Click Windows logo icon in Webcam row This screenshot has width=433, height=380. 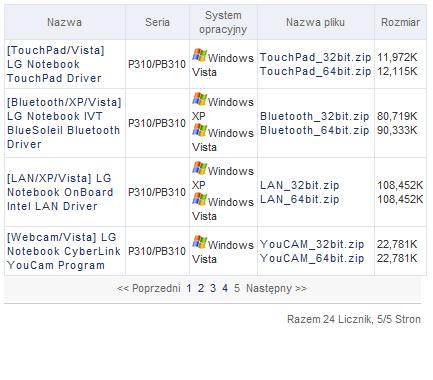(199, 242)
